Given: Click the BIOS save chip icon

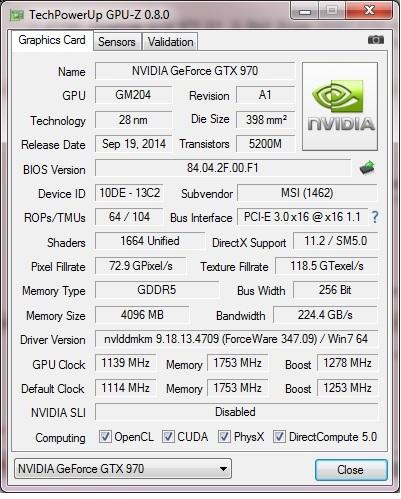Looking at the screenshot, I should 367,168.
